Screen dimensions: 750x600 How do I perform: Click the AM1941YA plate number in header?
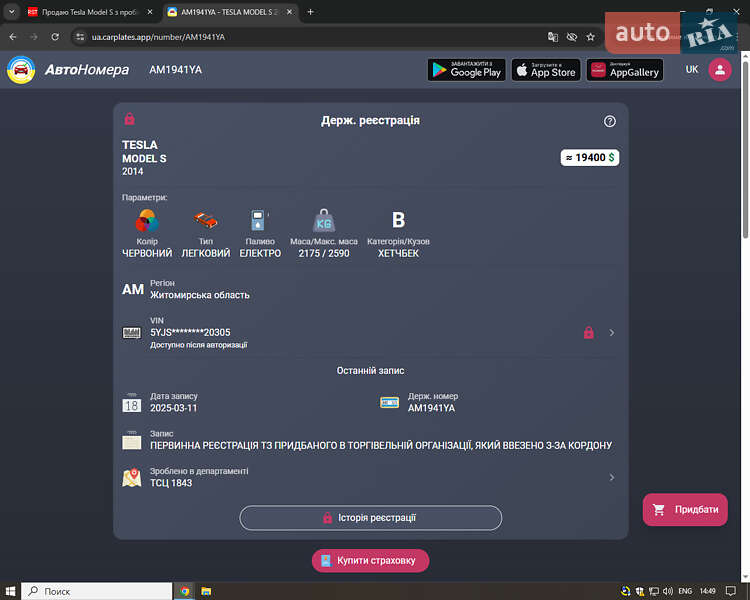pos(176,70)
